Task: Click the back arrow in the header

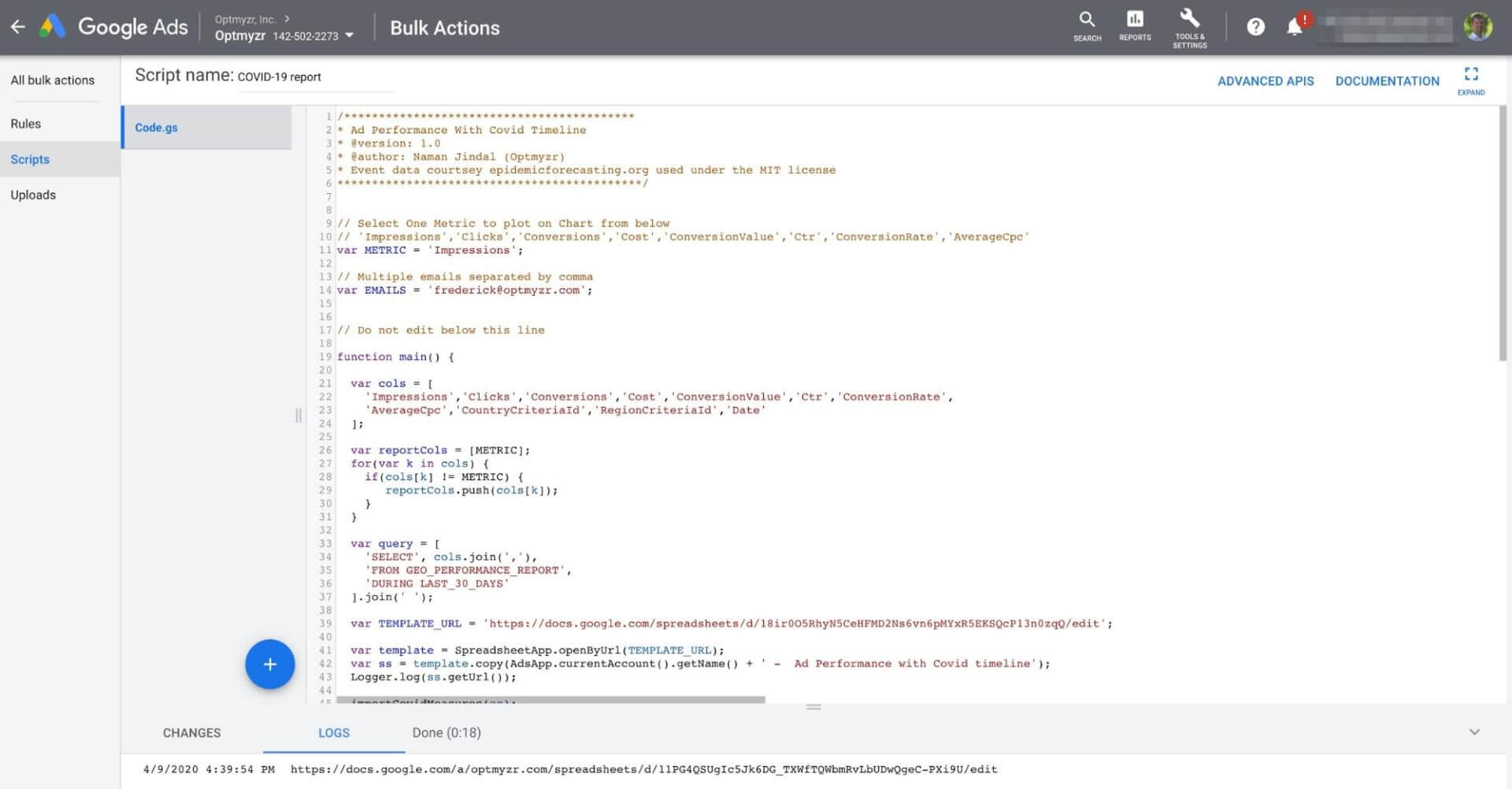Action: click(17, 27)
